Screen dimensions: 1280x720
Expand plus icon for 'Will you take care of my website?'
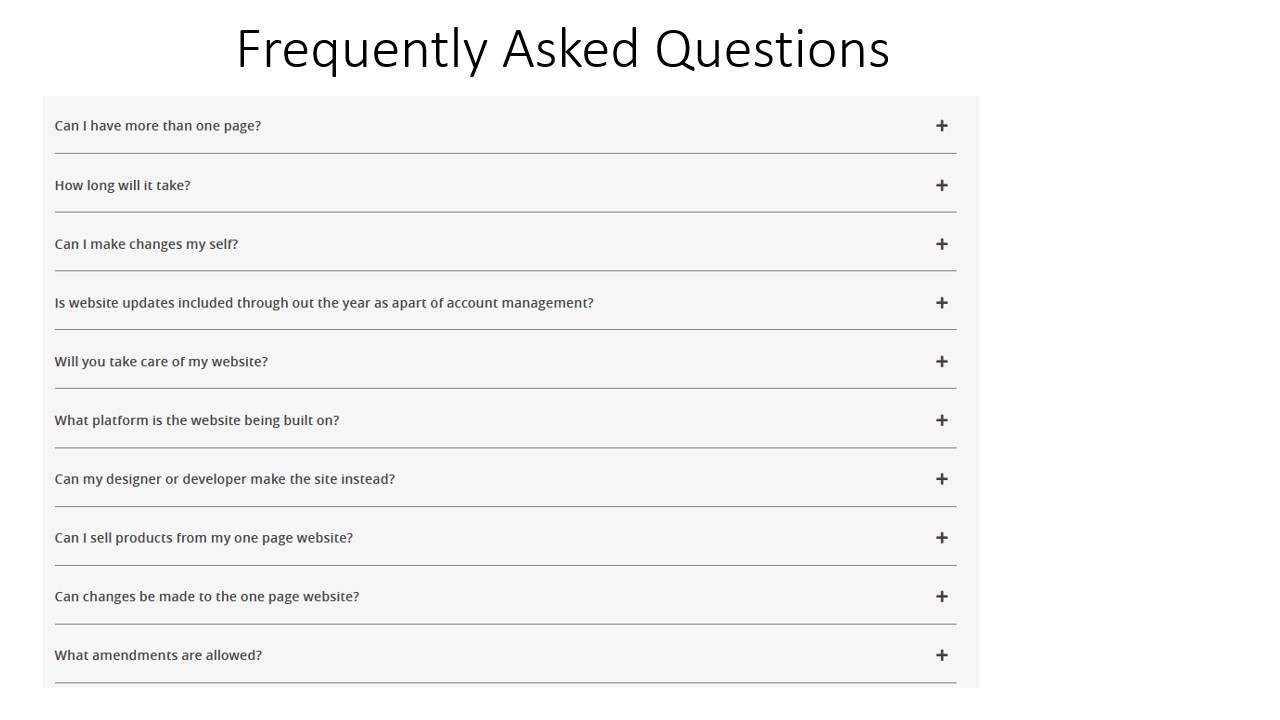[x=941, y=362]
